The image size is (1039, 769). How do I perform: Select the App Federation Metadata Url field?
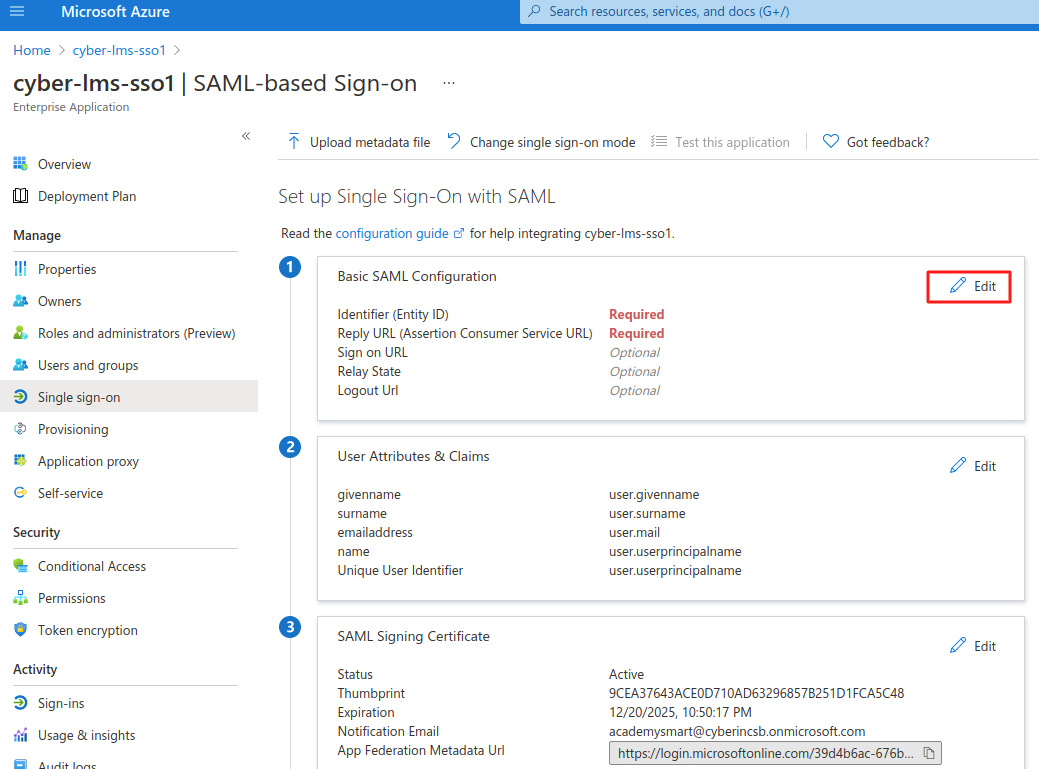pyautogui.click(x=775, y=753)
